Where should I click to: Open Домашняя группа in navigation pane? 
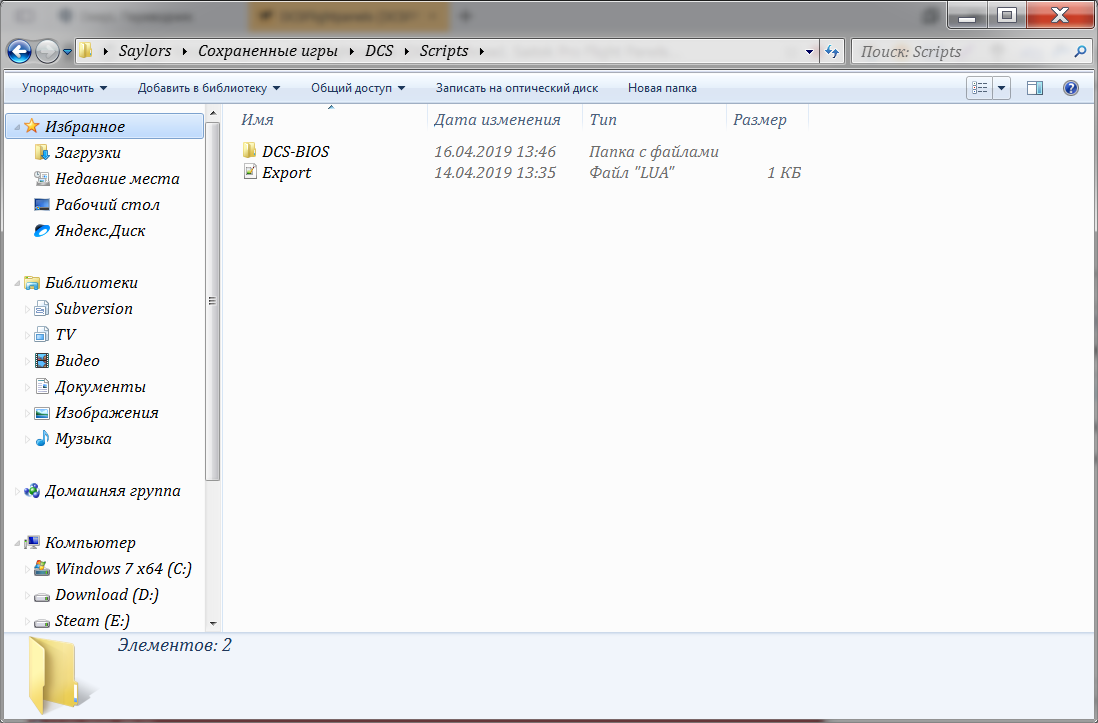click(112, 491)
